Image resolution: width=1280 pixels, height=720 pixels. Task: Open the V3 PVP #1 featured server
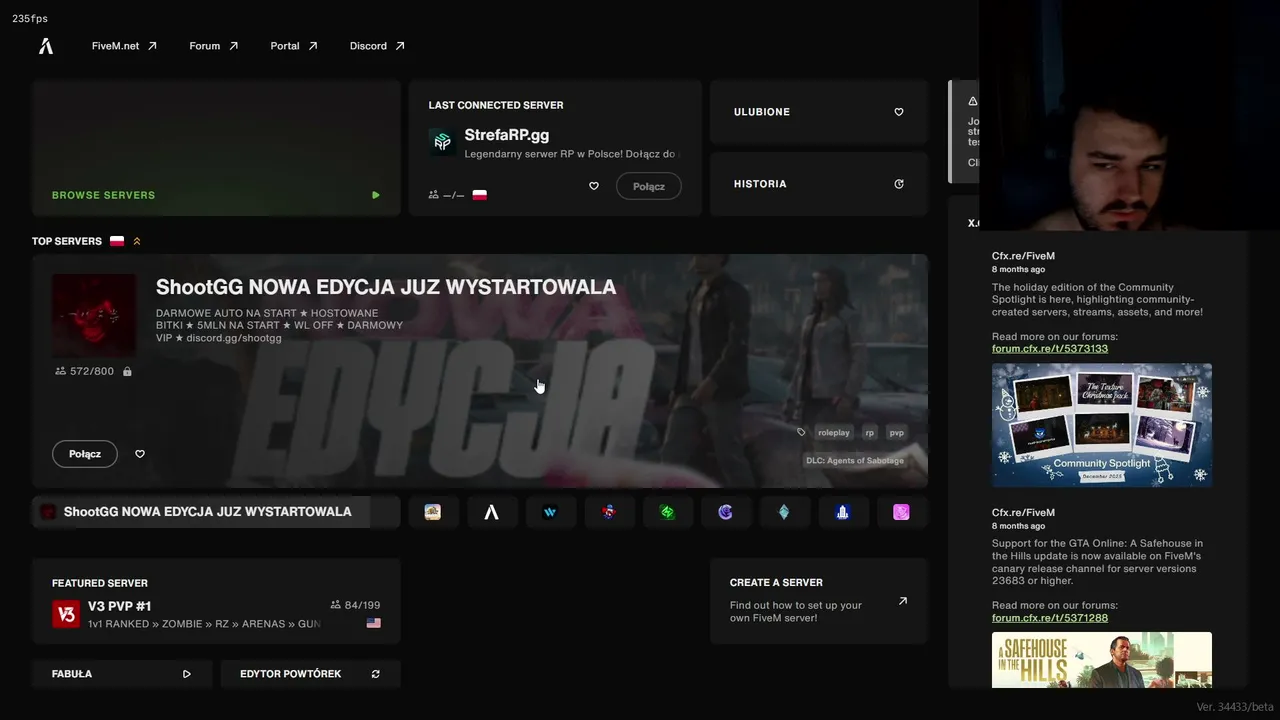tap(216, 601)
